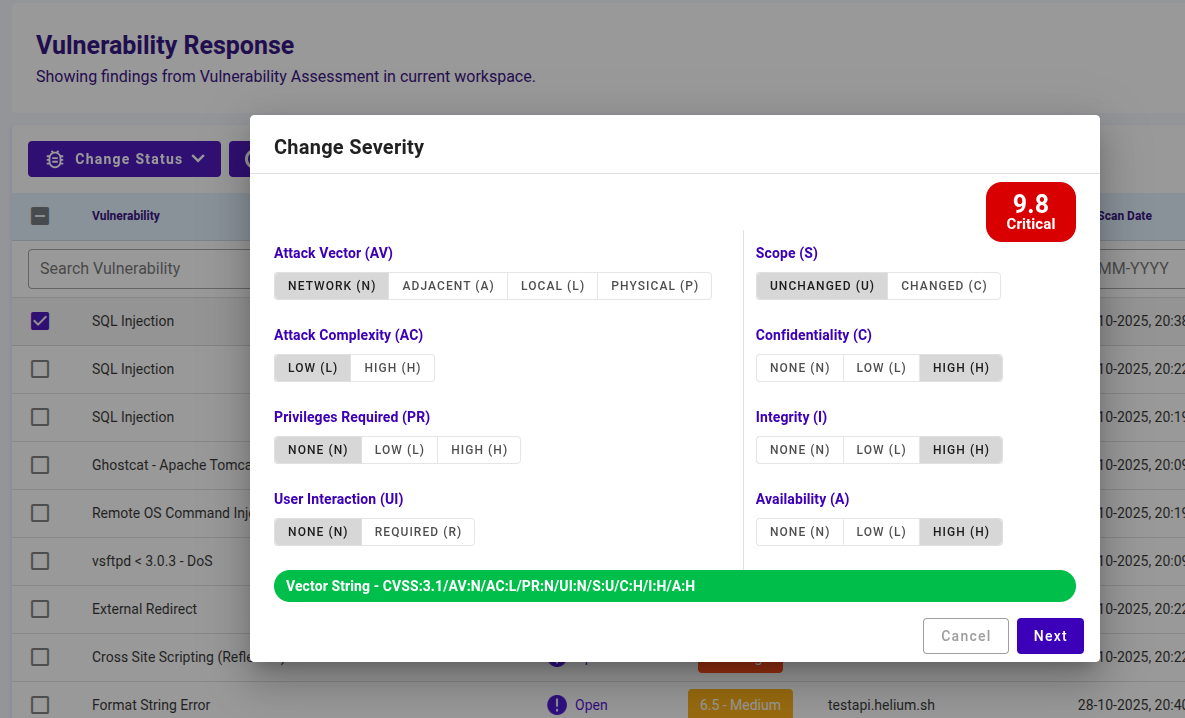Viewport: 1185px width, 718px height.
Task: Click the bug icon on Change Status button
Action: click(54, 159)
